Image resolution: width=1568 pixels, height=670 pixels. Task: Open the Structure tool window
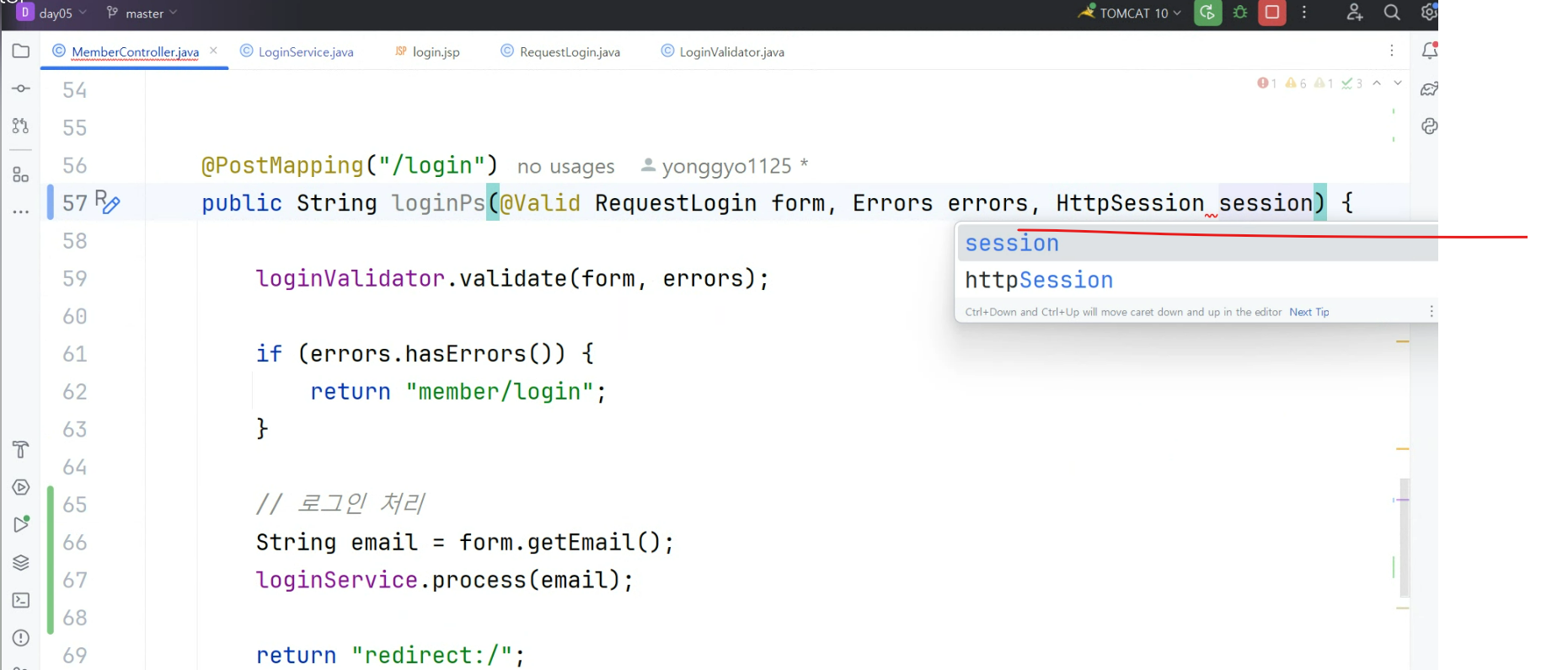[x=21, y=175]
